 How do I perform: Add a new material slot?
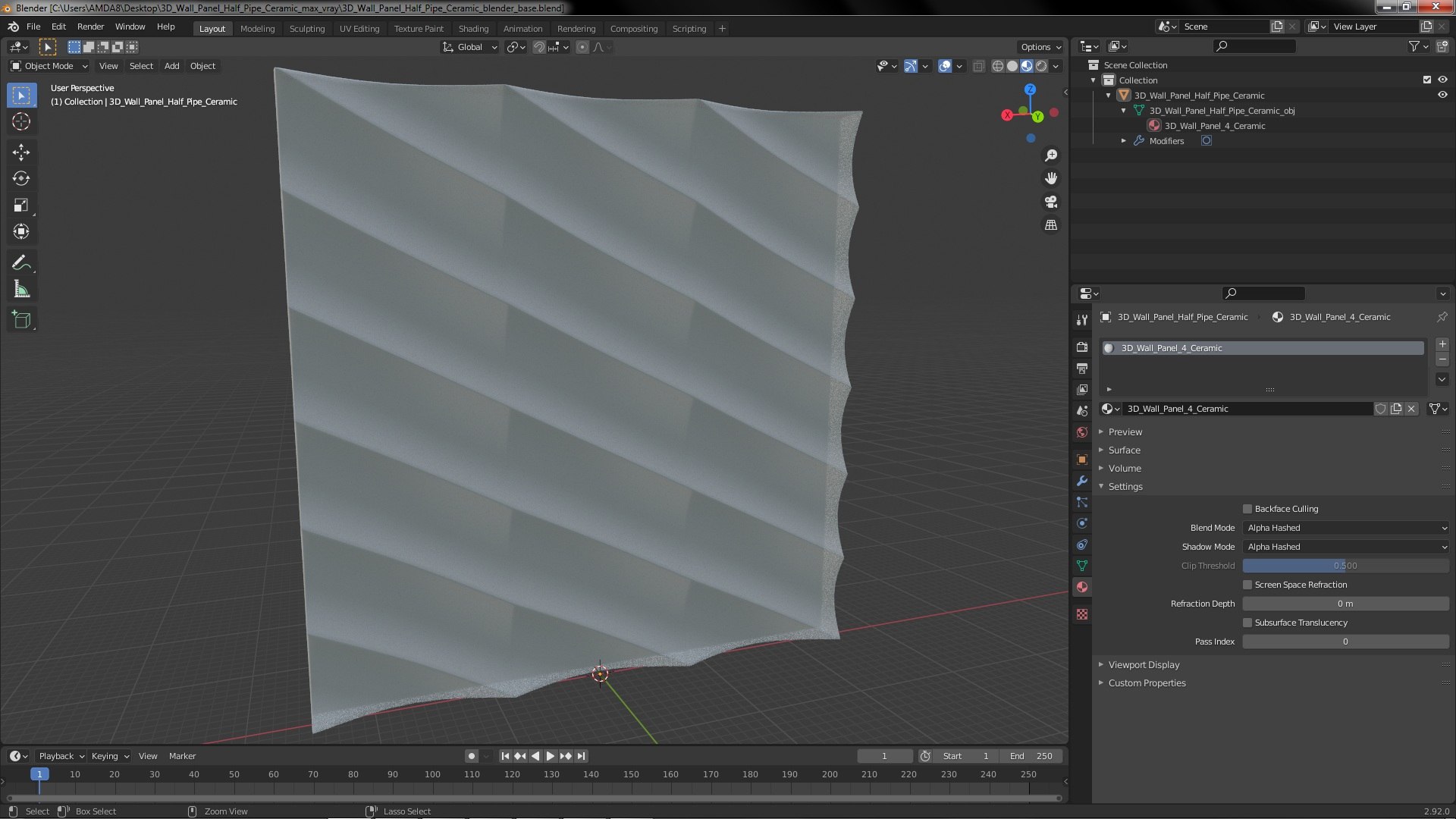click(x=1442, y=344)
